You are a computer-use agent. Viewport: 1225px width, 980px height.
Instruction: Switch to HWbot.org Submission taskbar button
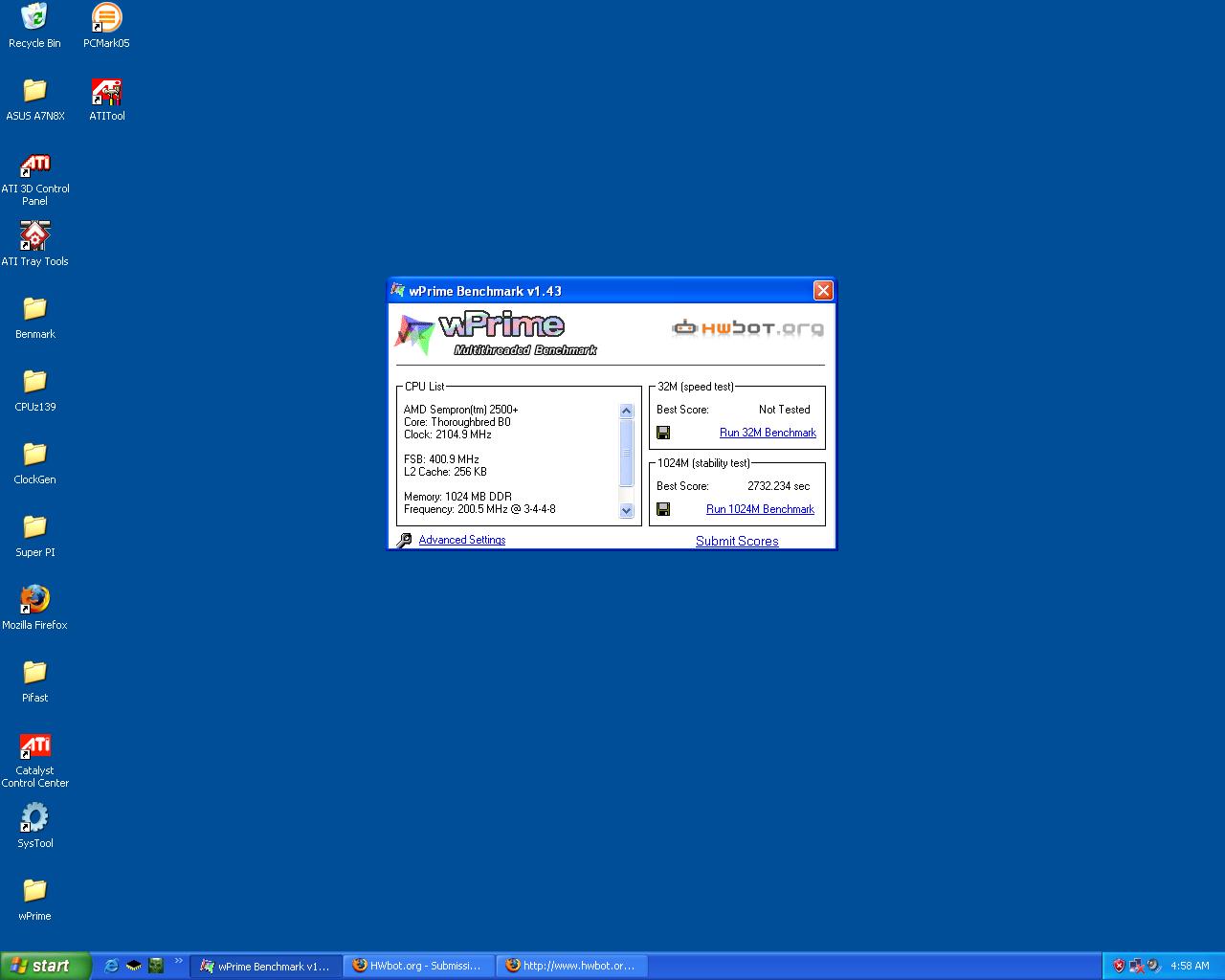point(419,966)
